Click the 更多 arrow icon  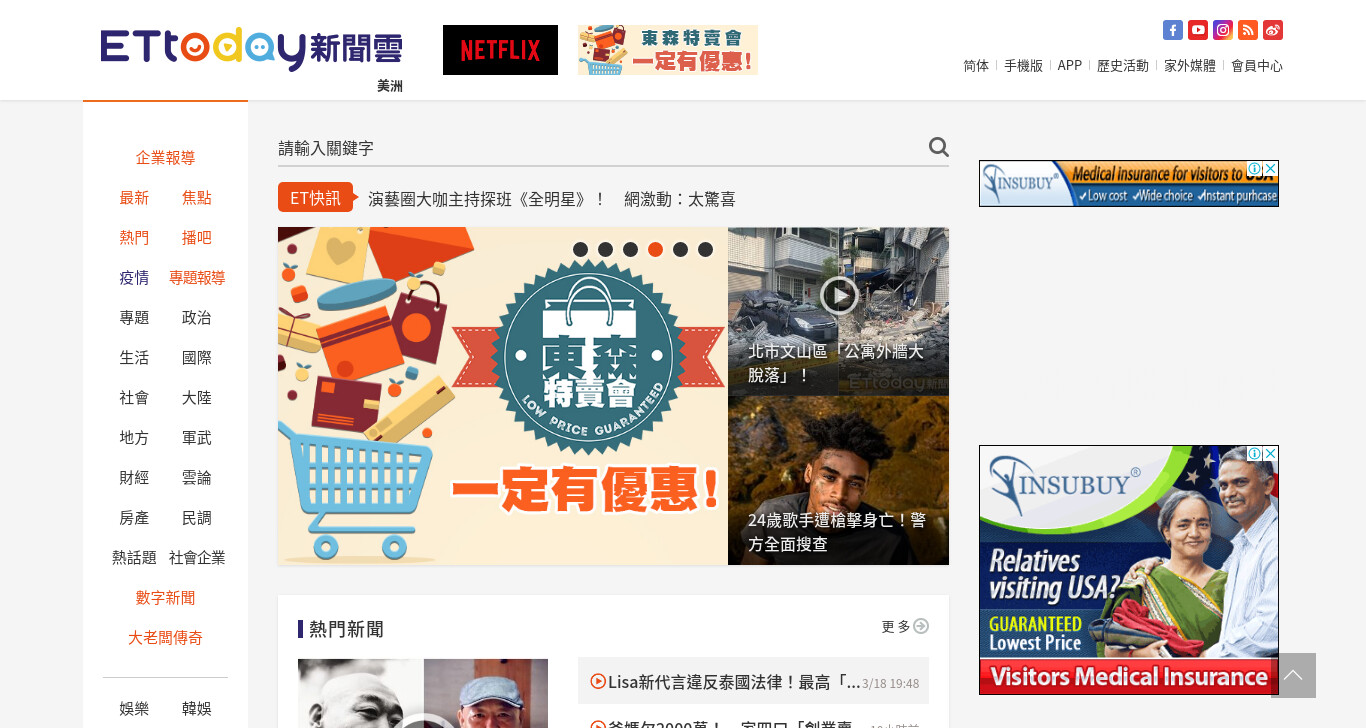(921, 626)
